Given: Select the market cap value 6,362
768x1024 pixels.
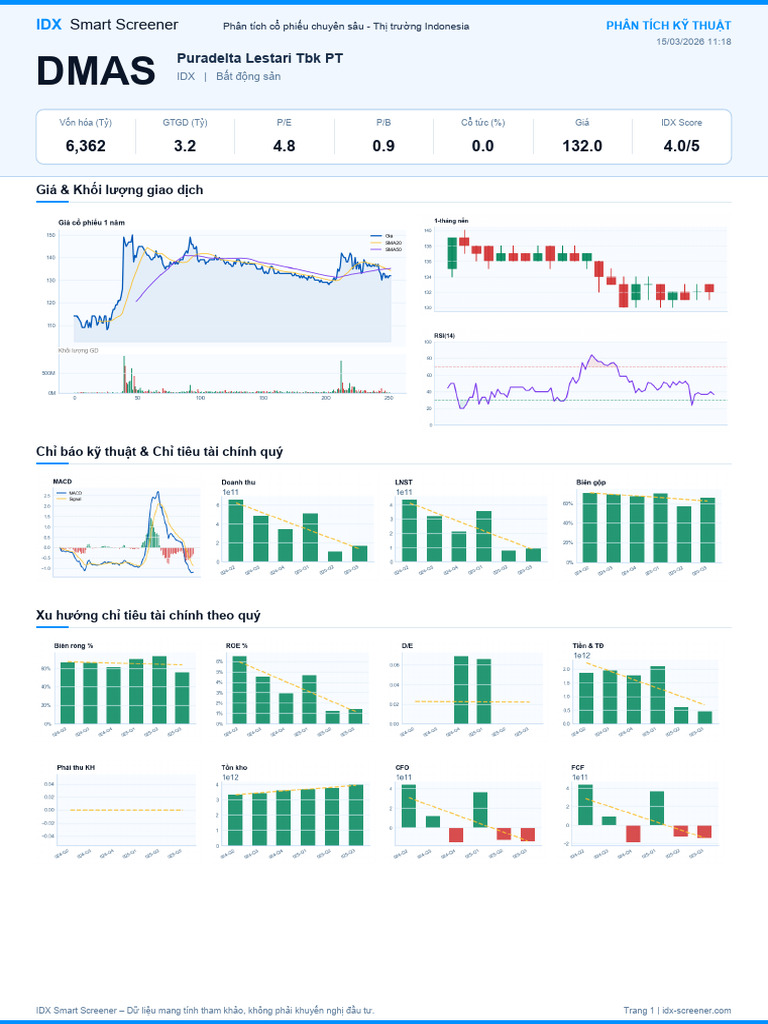Looking at the screenshot, I should [86, 146].
